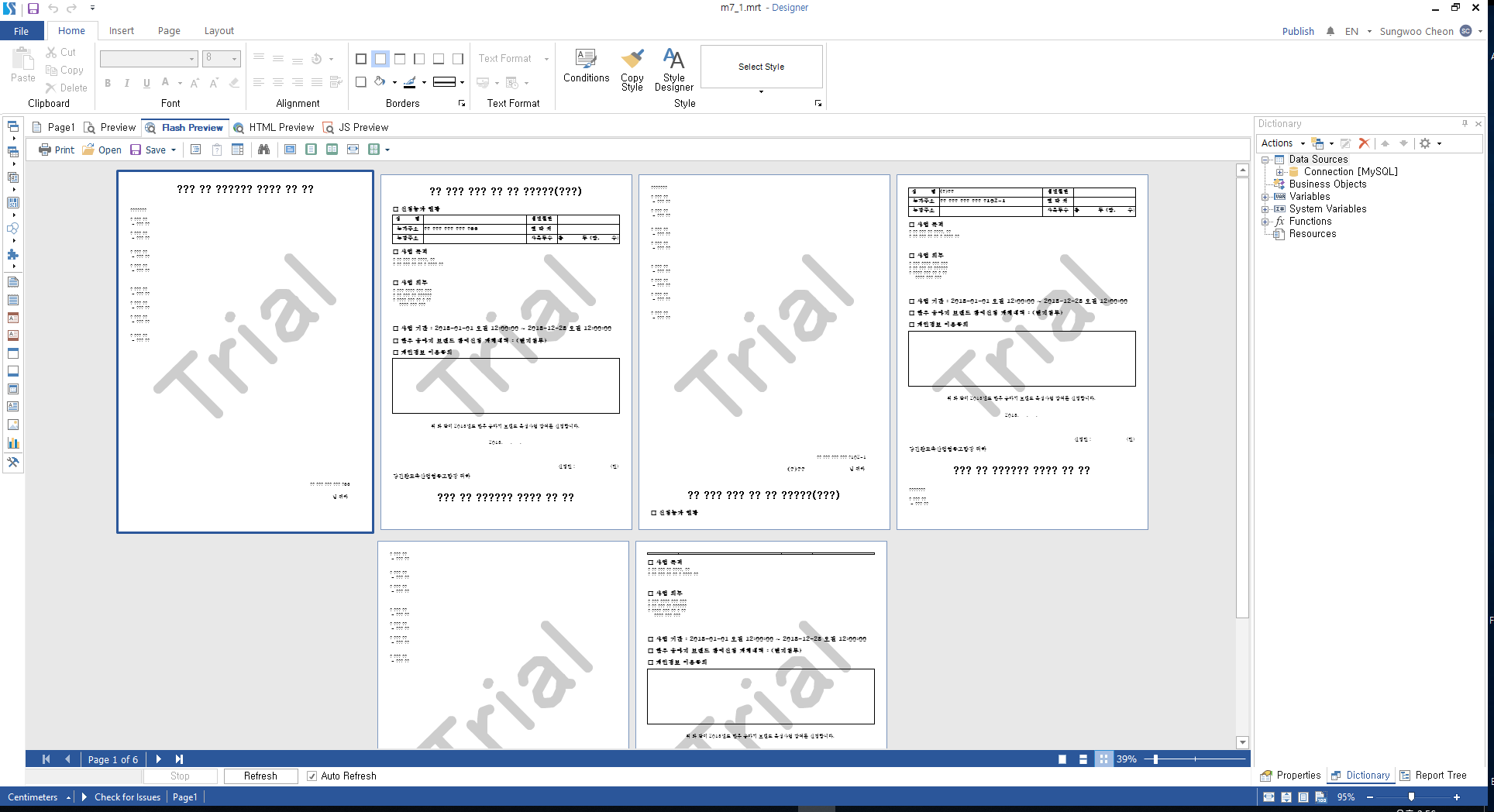This screenshot has width=1494, height=812.
Task: Switch to the JS Preview tab
Action: click(356, 127)
